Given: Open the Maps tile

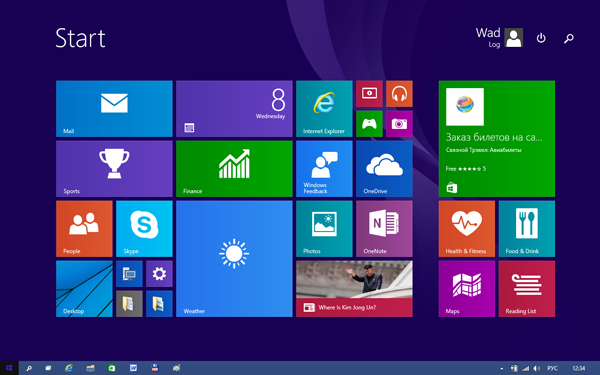Looking at the screenshot, I should 467,289.
